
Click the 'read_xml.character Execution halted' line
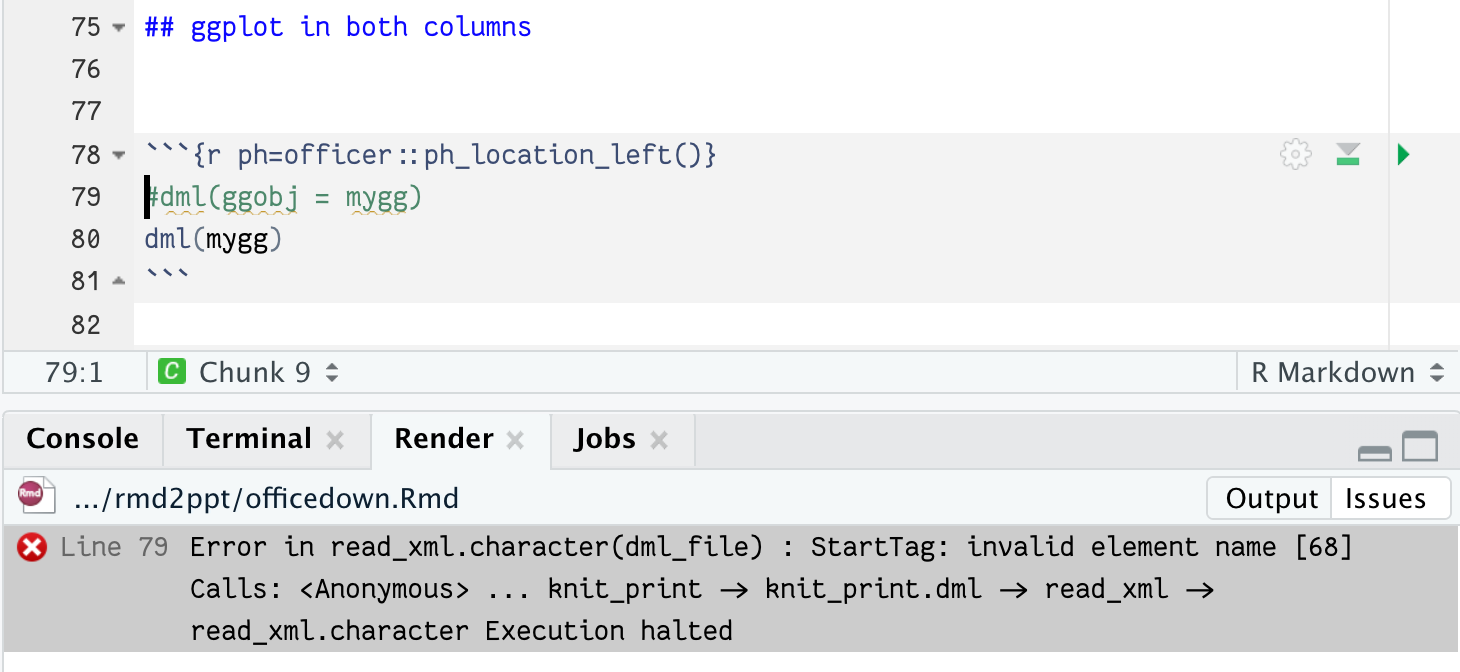(x=461, y=631)
